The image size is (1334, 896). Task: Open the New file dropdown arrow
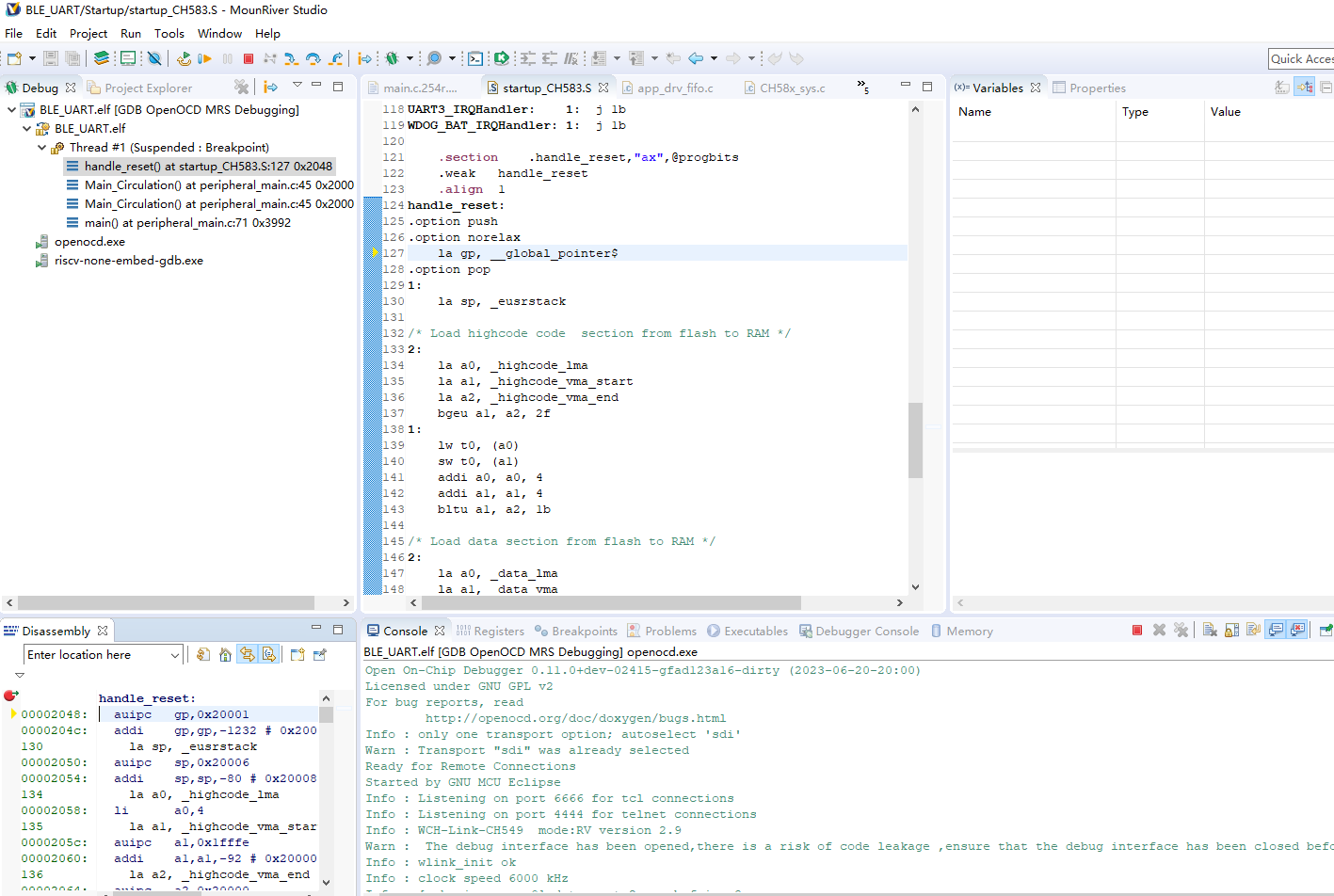32,58
